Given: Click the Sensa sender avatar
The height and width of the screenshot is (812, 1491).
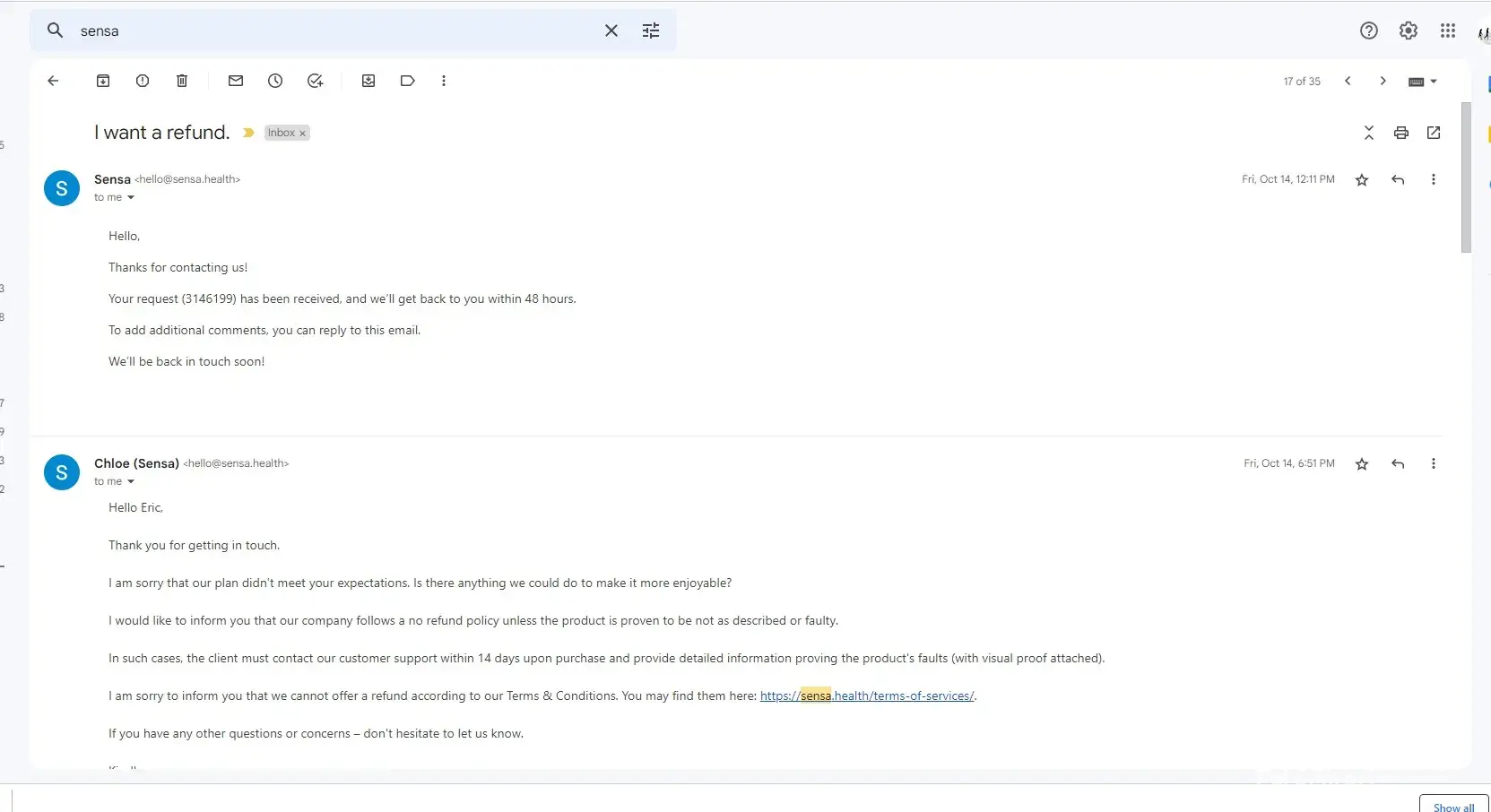Looking at the screenshot, I should [x=62, y=188].
